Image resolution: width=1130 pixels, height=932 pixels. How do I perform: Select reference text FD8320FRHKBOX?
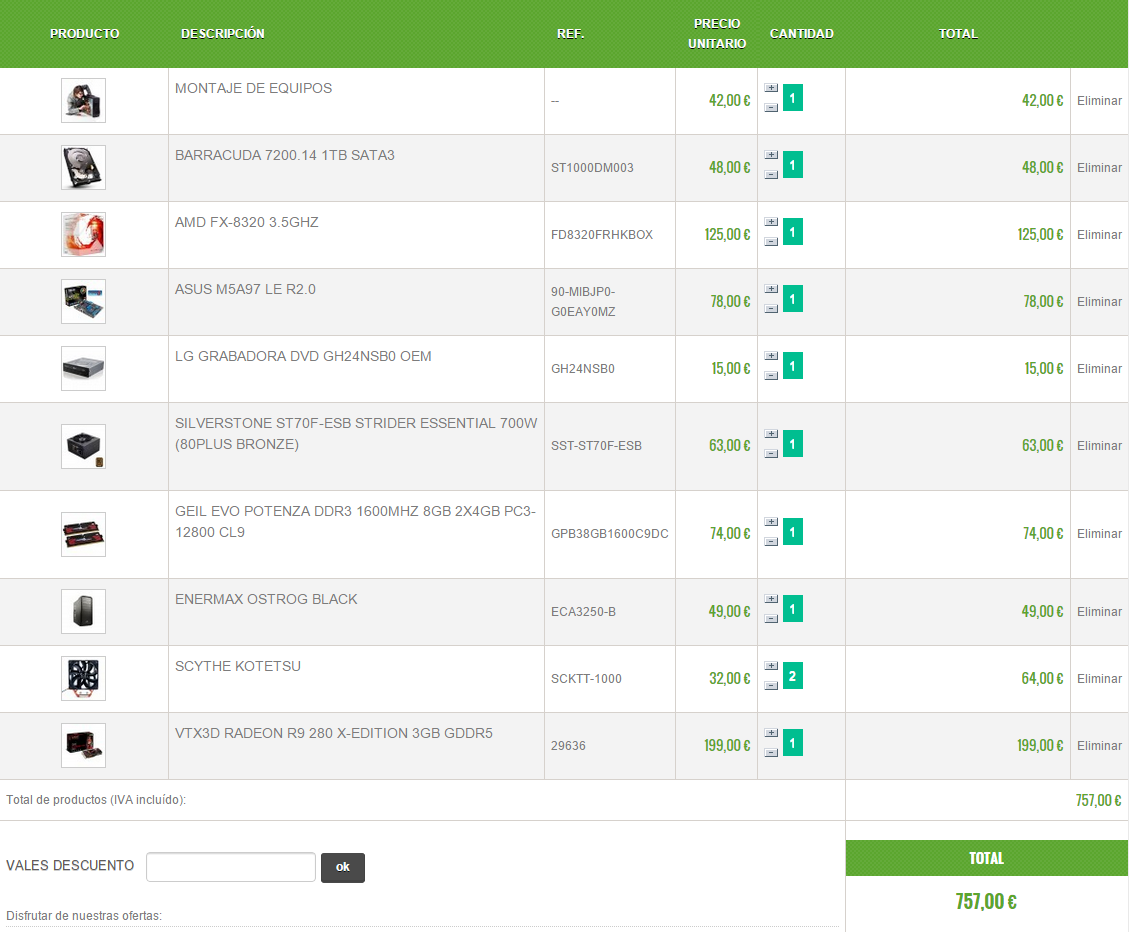[602, 235]
